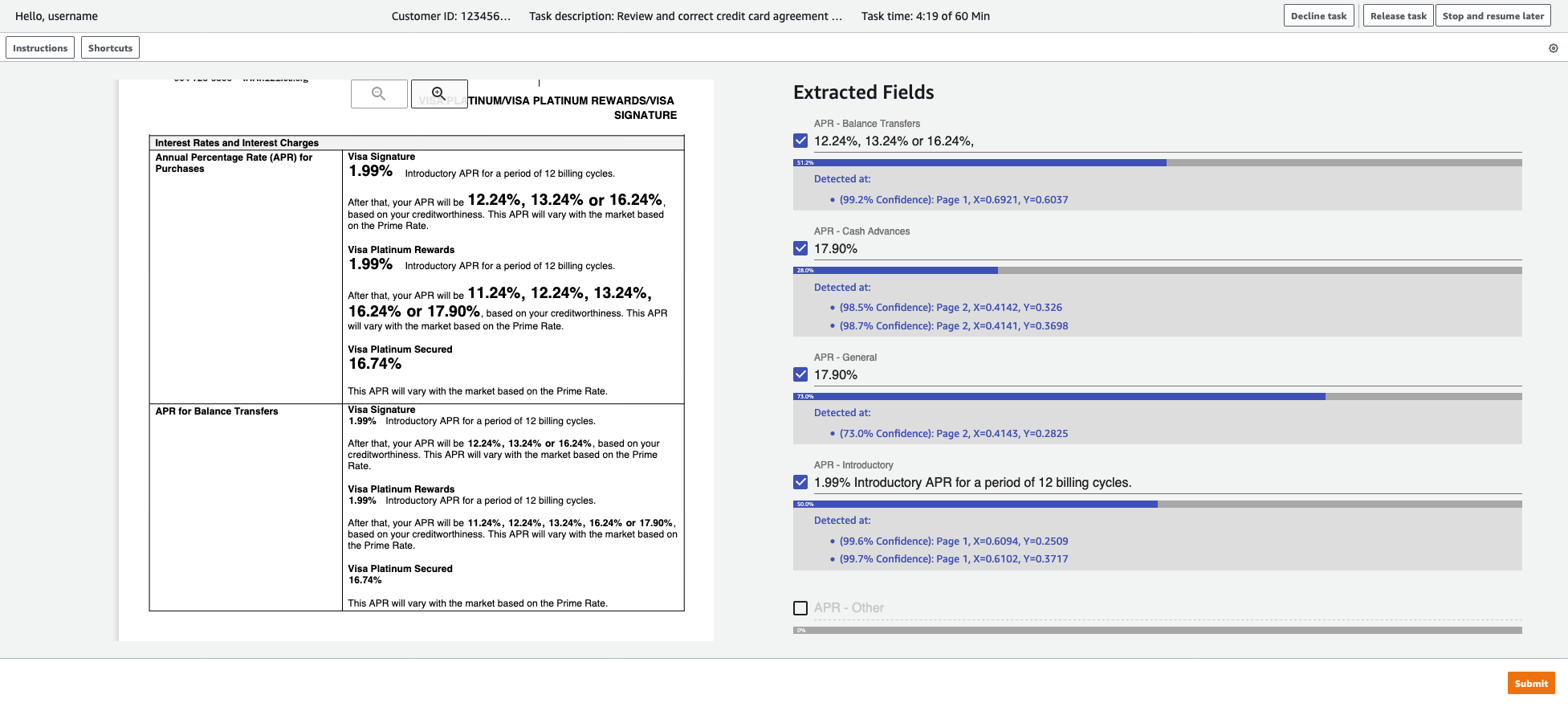Click APR - General 73.0% confidence bar
The width and height of the screenshot is (1568, 707).
(1158, 397)
